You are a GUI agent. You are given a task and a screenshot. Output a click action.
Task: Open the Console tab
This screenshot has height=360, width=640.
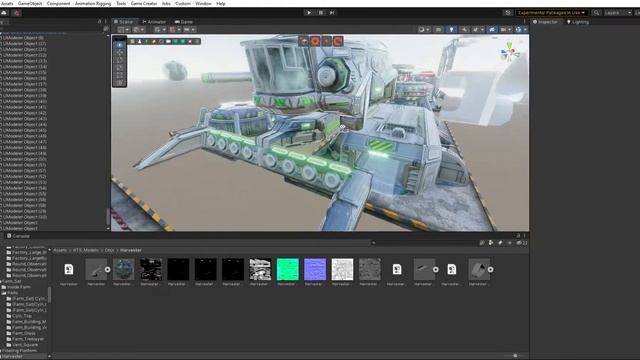click(18, 236)
